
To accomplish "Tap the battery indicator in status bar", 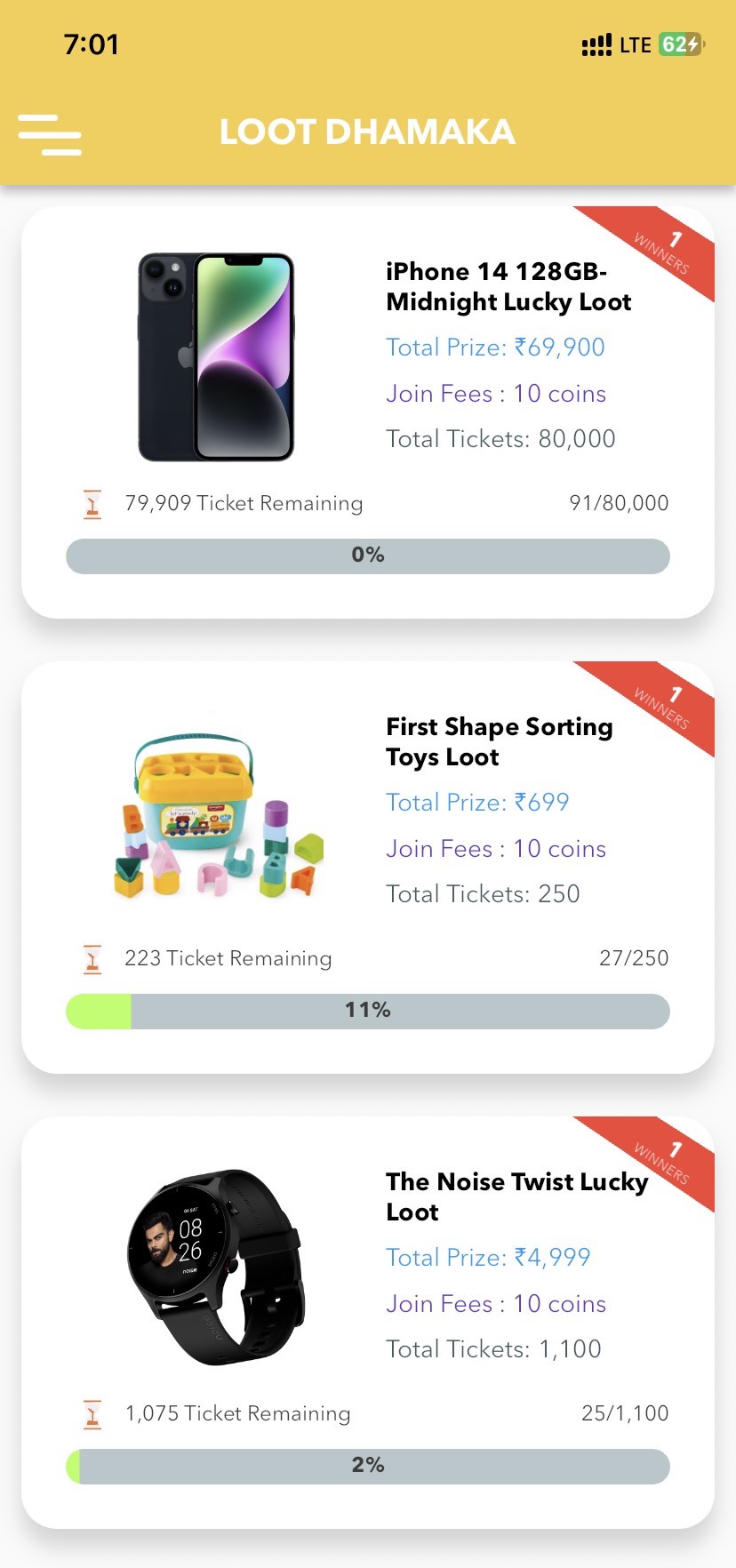I will 681,44.
